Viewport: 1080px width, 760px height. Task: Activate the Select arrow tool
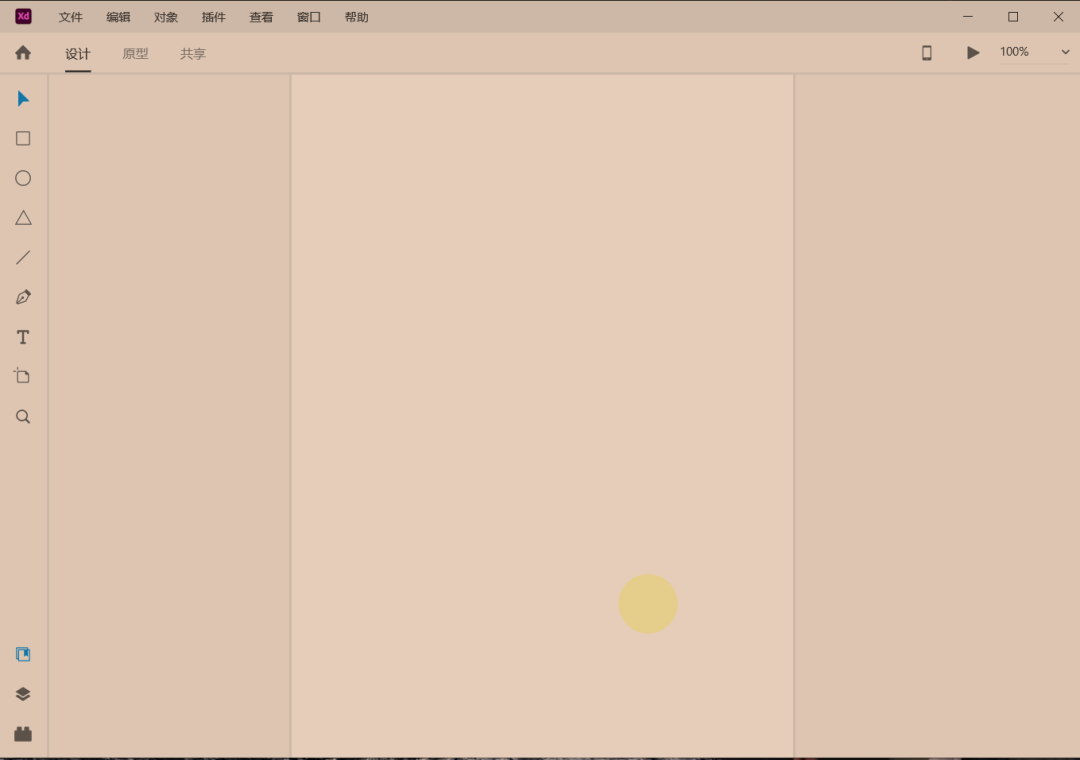[x=23, y=99]
